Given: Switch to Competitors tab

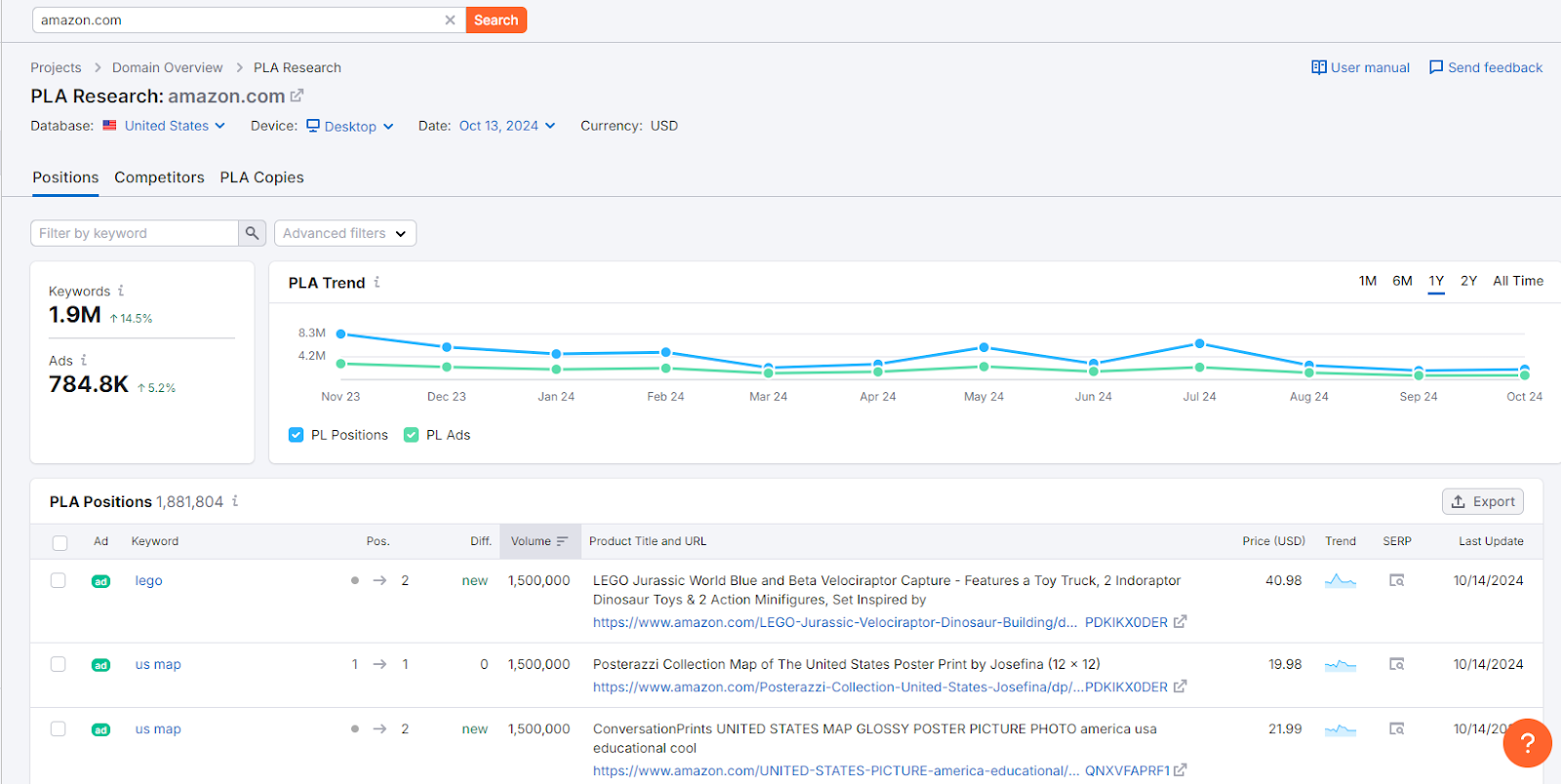Looking at the screenshot, I should coord(159,177).
